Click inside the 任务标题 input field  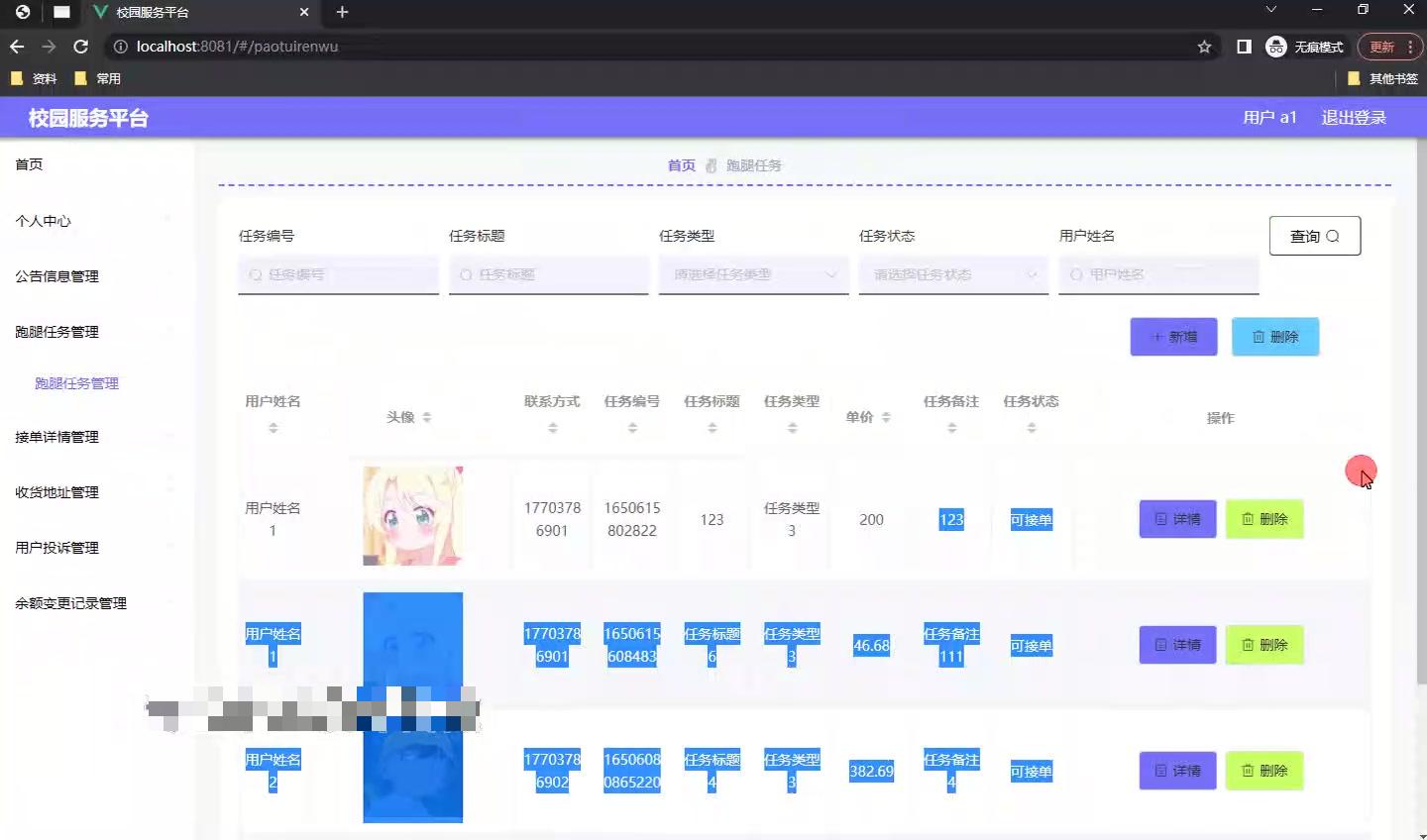pos(548,274)
